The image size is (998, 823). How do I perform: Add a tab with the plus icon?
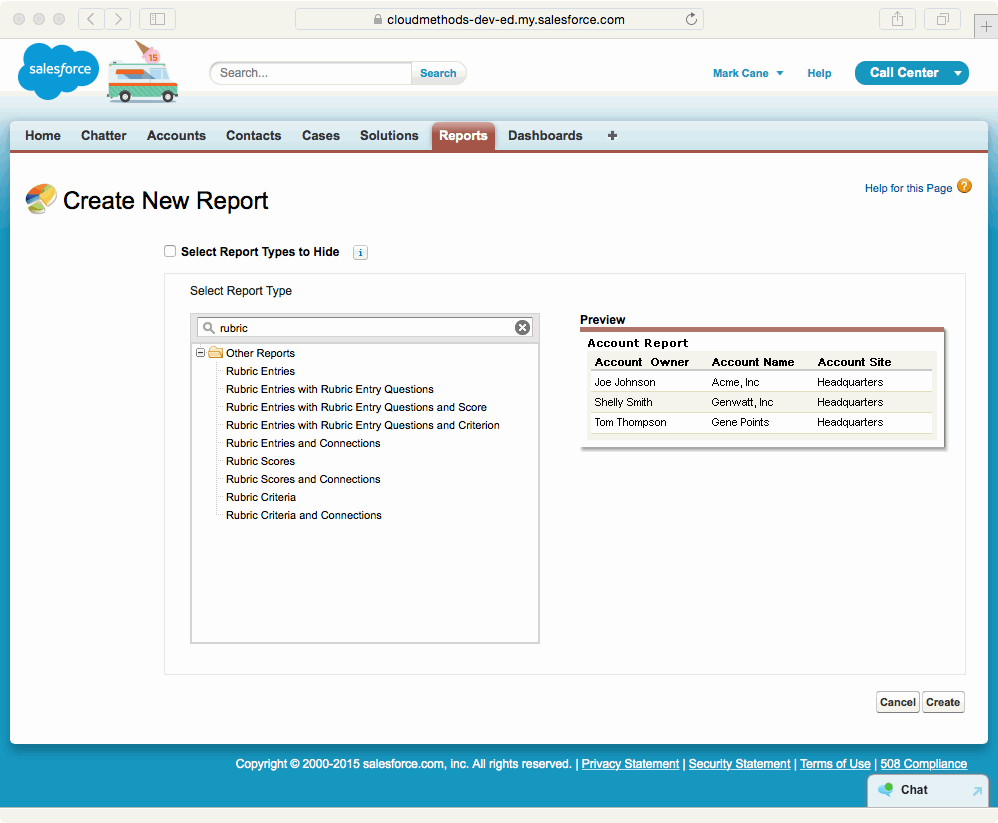point(612,136)
